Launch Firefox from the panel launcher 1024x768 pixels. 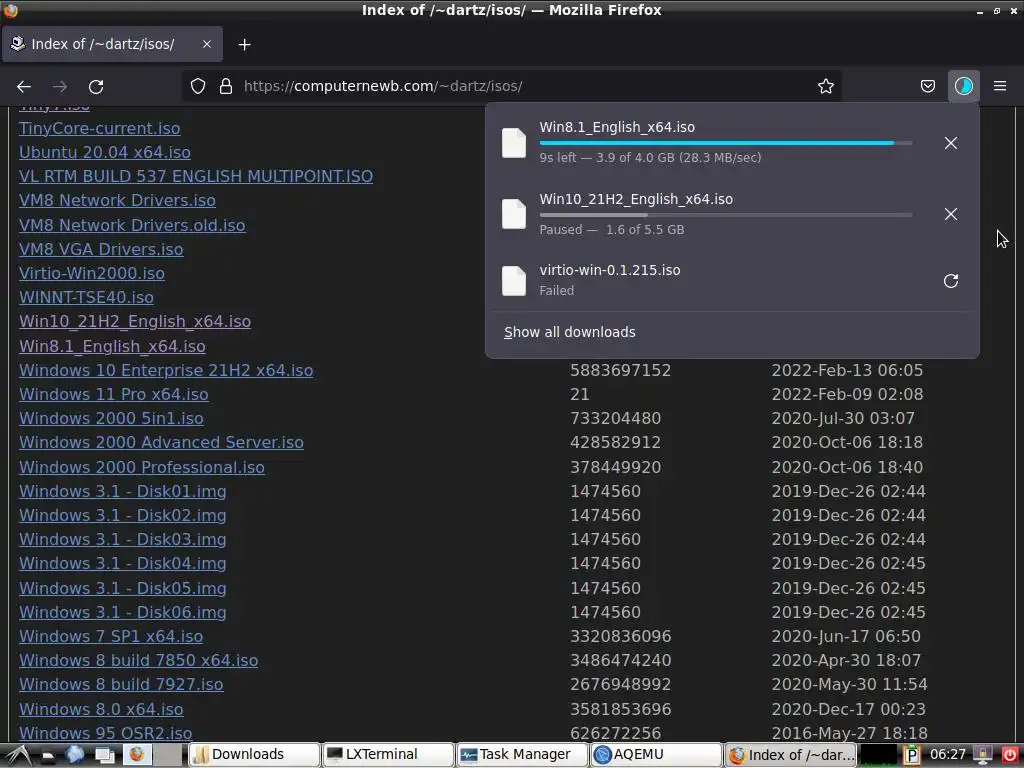[136, 755]
